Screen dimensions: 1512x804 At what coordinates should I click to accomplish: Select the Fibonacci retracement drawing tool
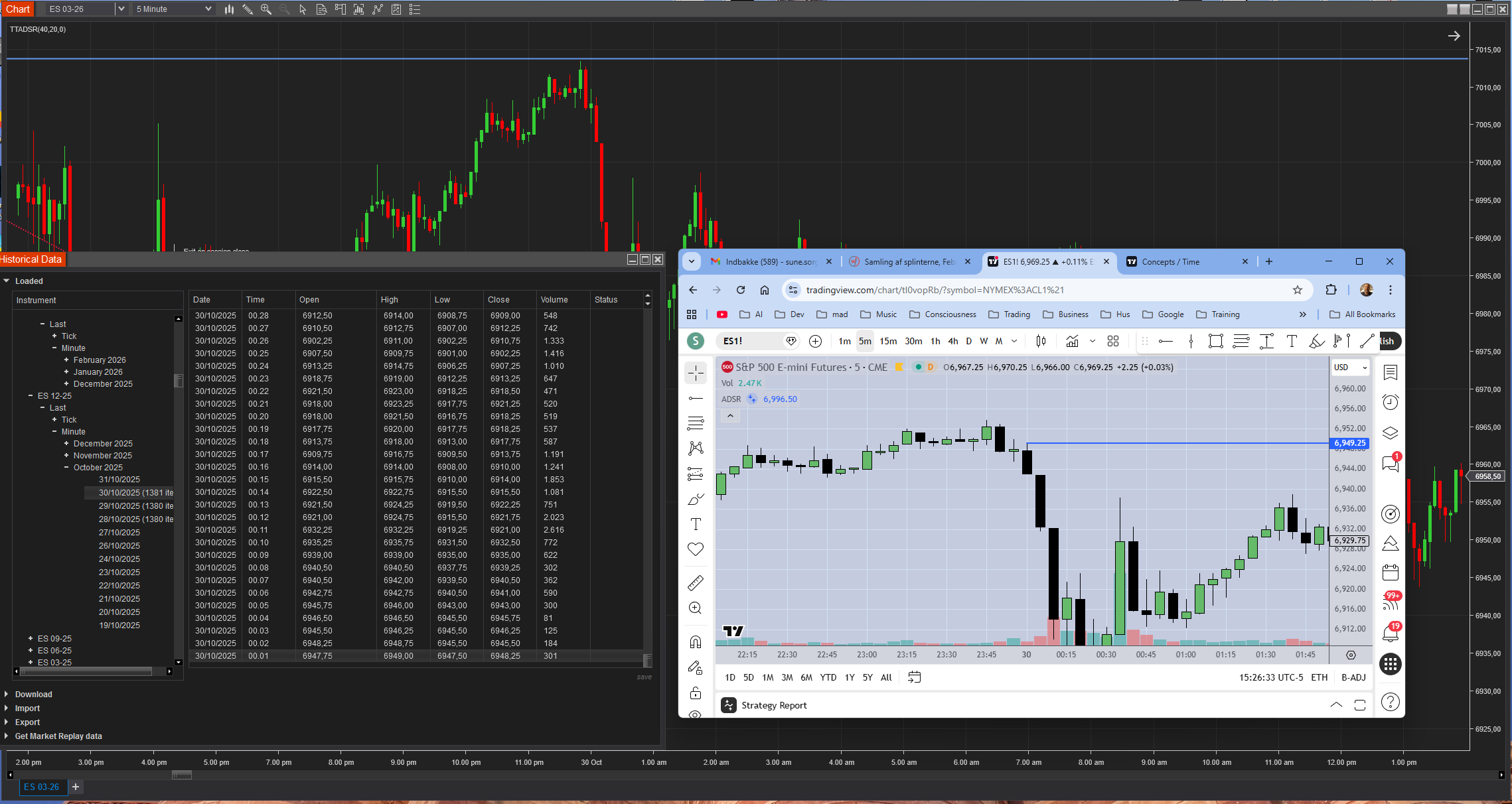[695, 423]
